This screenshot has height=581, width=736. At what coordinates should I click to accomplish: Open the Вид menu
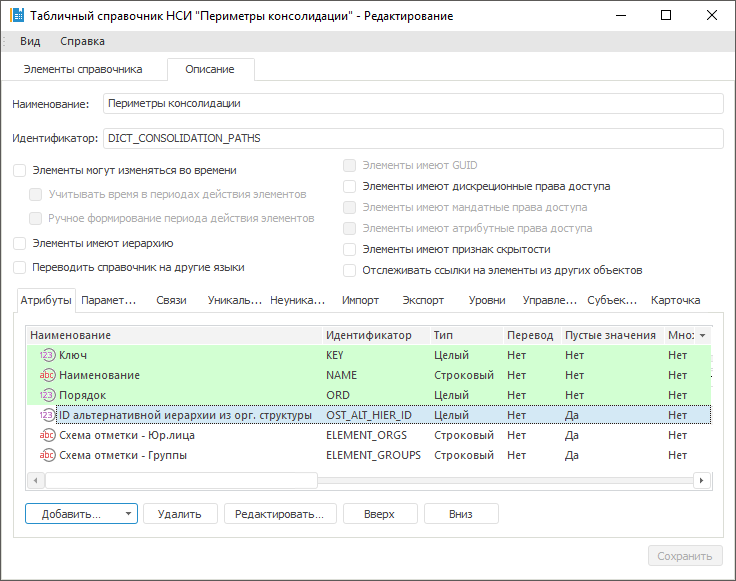(x=30, y=41)
